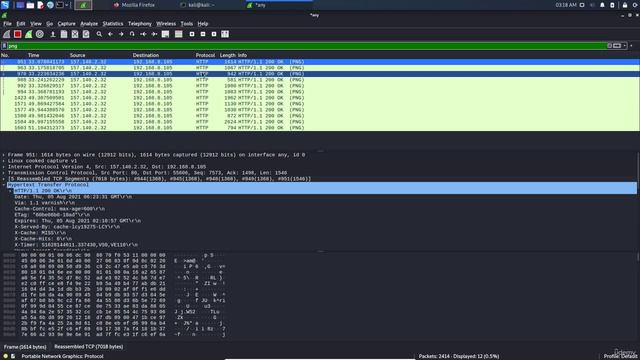
Task: Go to specified packet icon
Action: pos(132,34)
